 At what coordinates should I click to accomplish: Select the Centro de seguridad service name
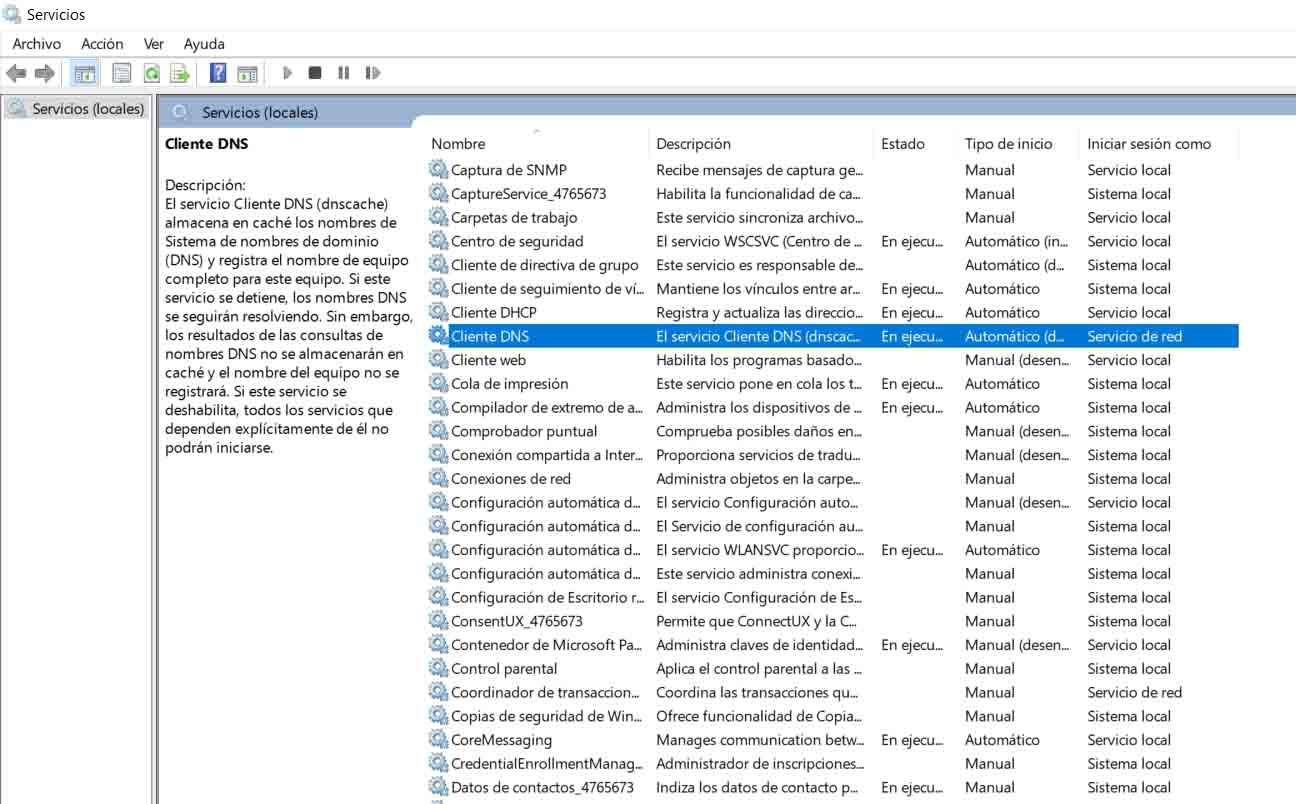coord(517,241)
